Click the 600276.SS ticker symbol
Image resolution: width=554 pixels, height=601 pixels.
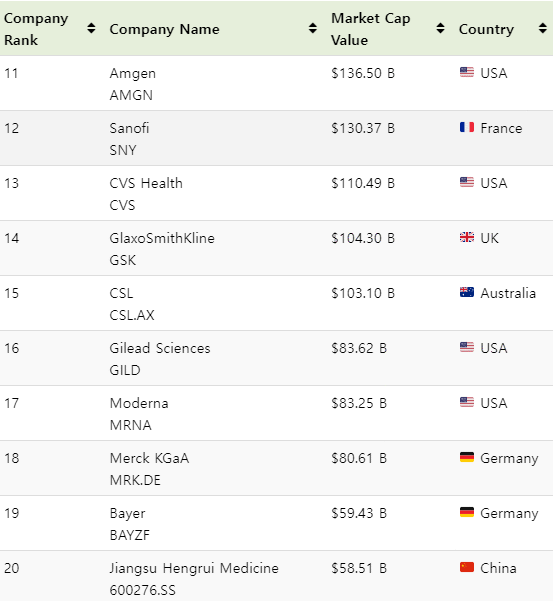142,590
